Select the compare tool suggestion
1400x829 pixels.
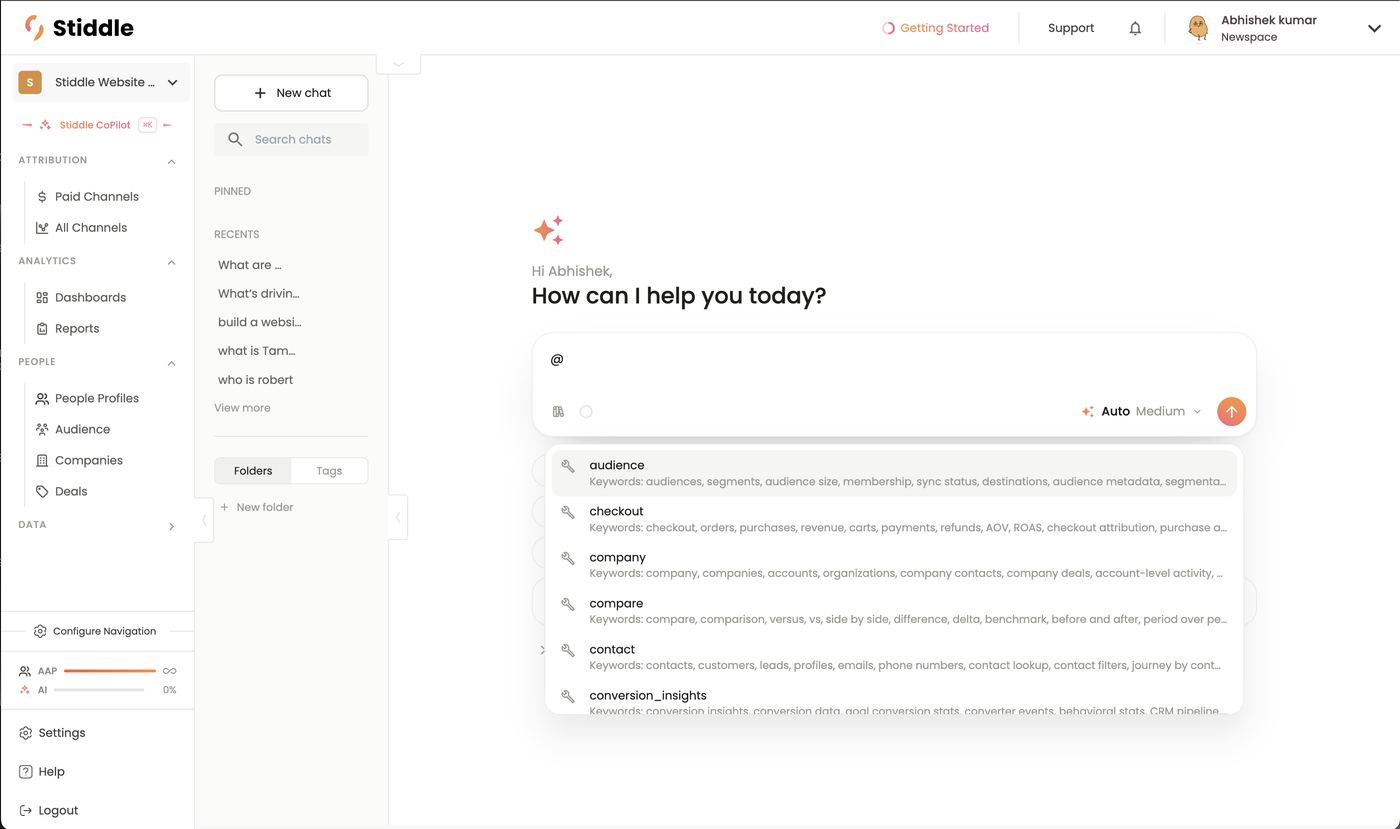click(x=894, y=611)
